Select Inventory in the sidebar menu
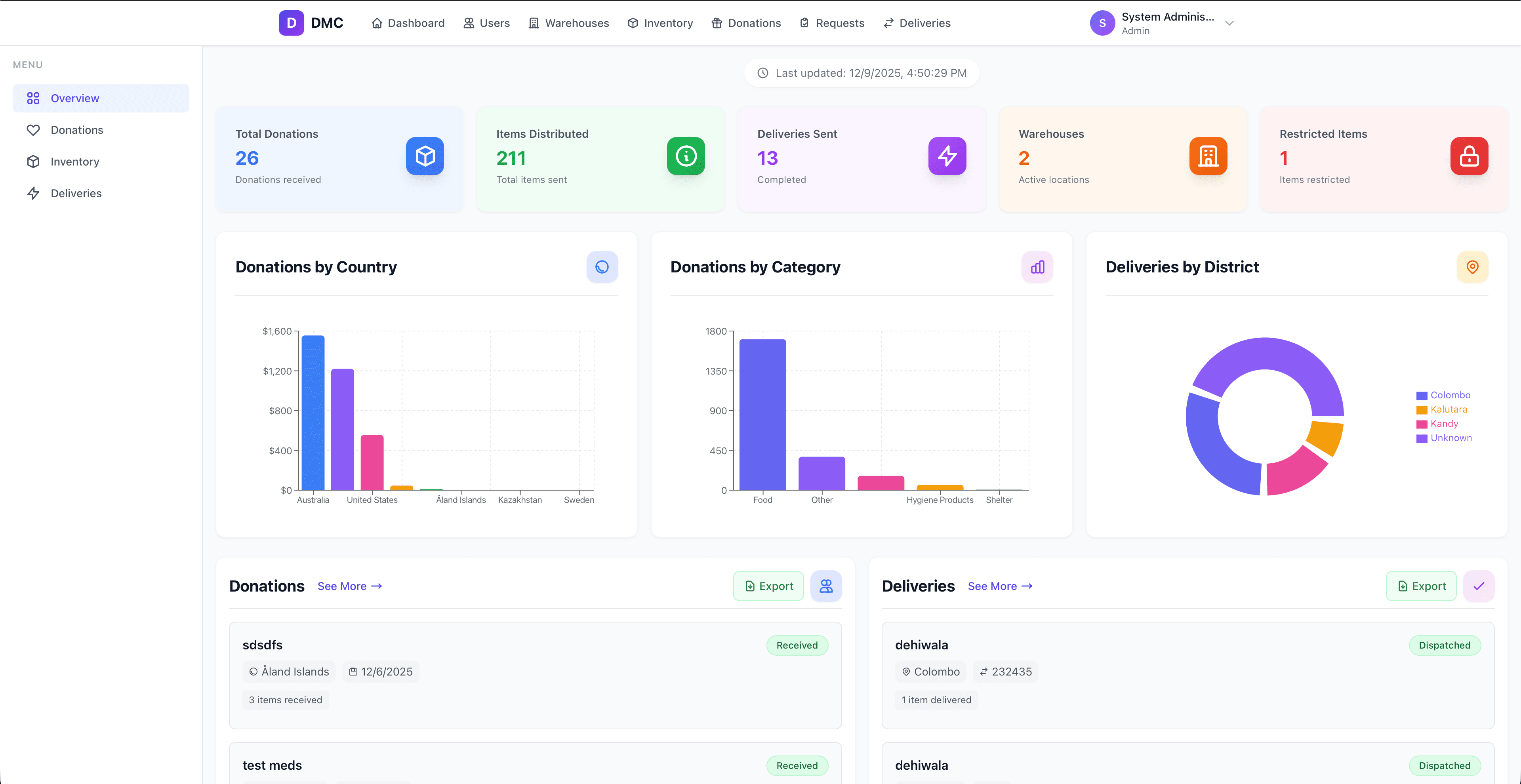The height and width of the screenshot is (784, 1521). (x=74, y=161)
